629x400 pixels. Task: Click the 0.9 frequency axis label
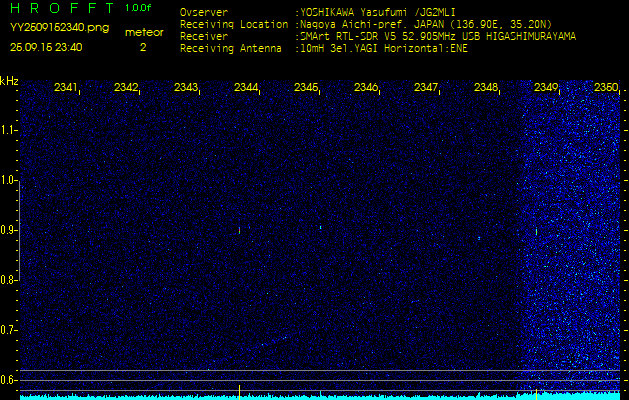pos(9,230)
